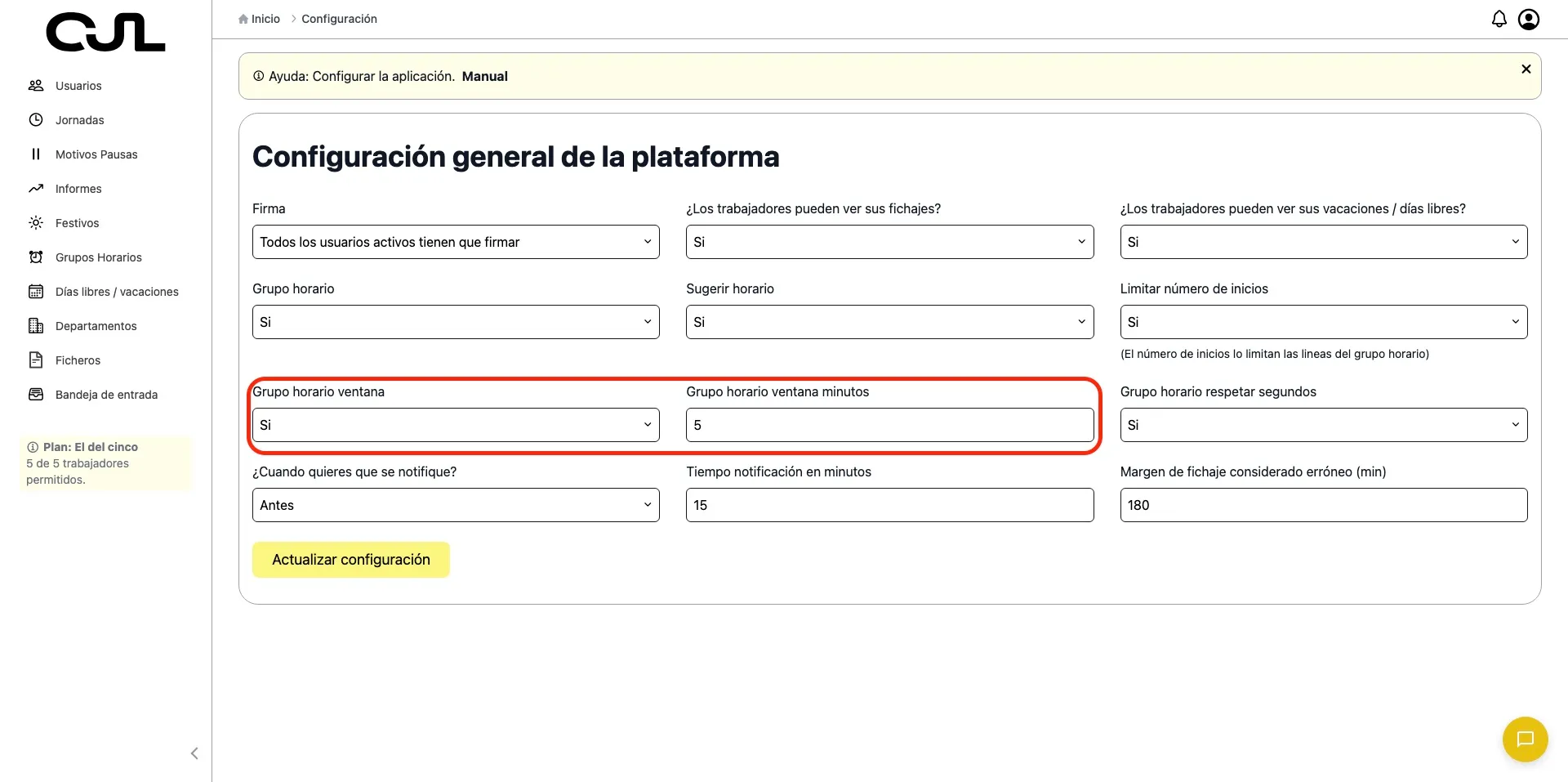Go to Jornadas menu item
The width and height of the screenshot is (1568, 782).
coord(80,120)
